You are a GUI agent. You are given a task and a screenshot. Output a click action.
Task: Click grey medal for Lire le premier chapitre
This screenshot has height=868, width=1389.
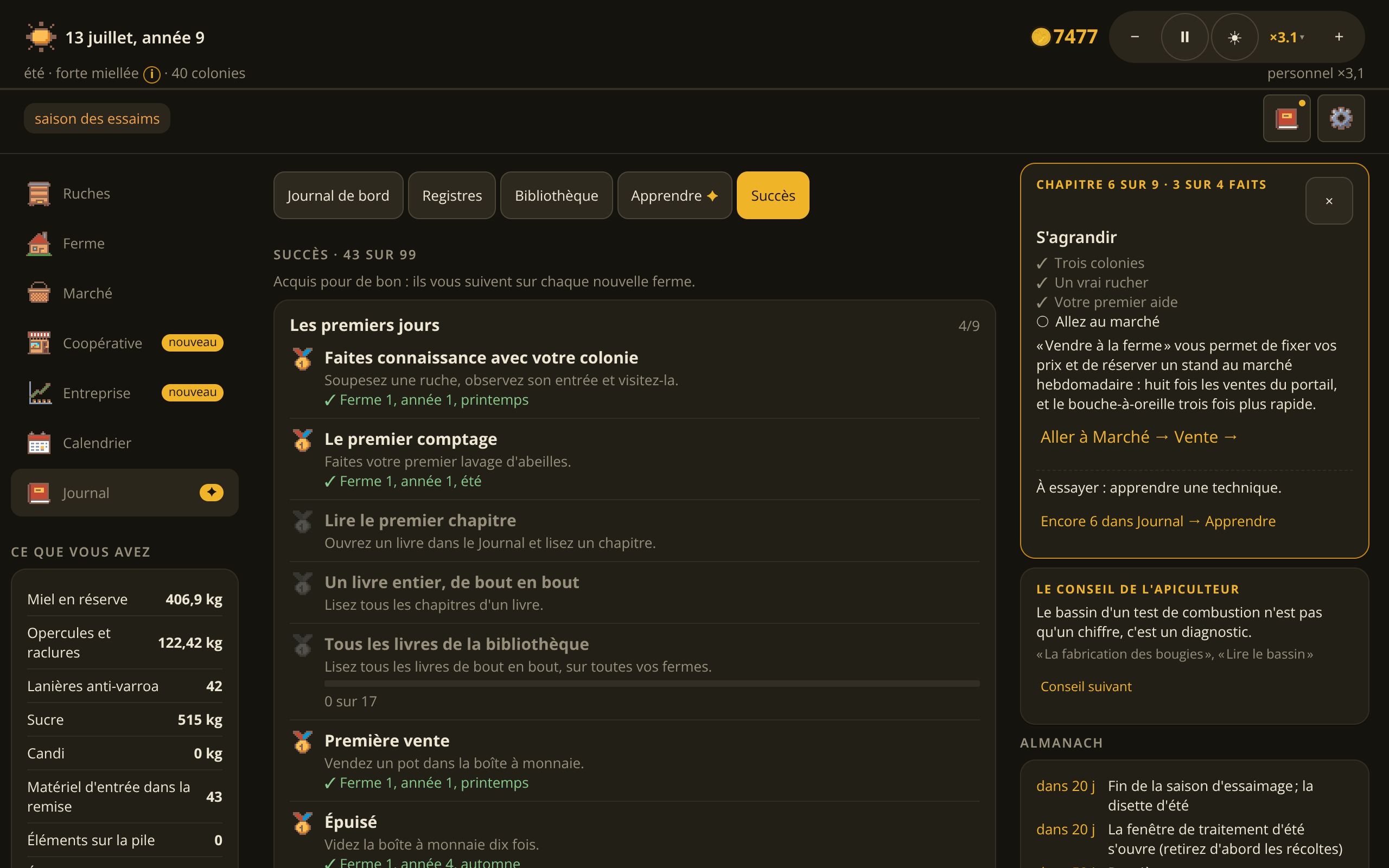point(302,522)
